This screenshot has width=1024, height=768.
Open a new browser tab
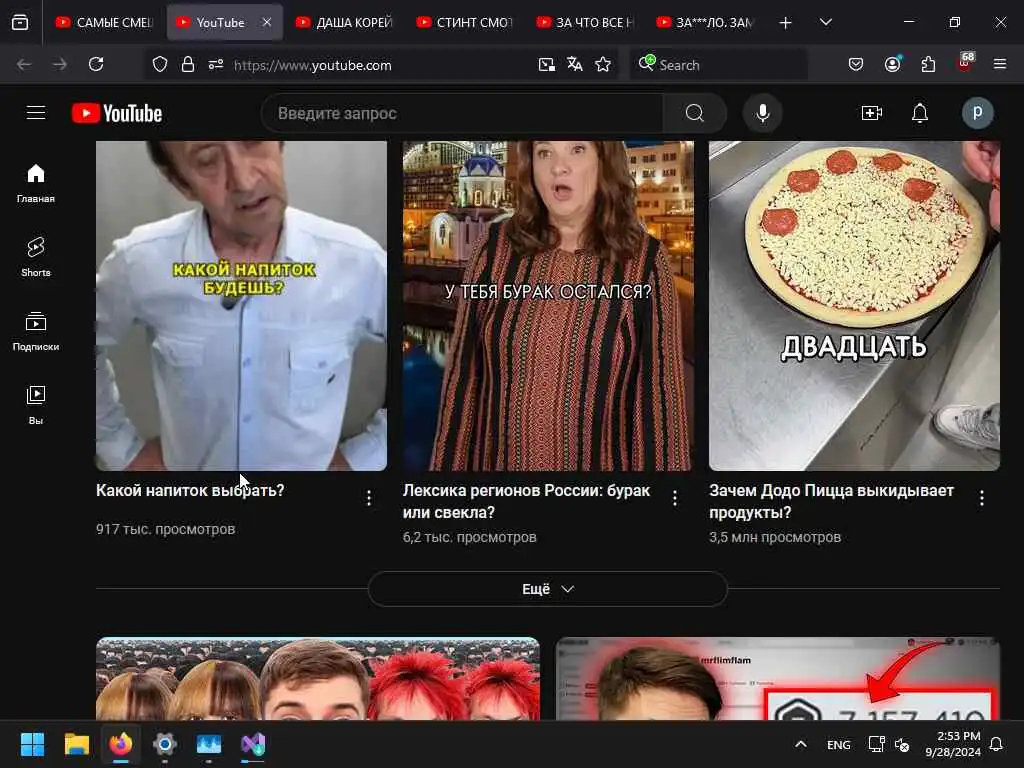click(x=786, y=23)
